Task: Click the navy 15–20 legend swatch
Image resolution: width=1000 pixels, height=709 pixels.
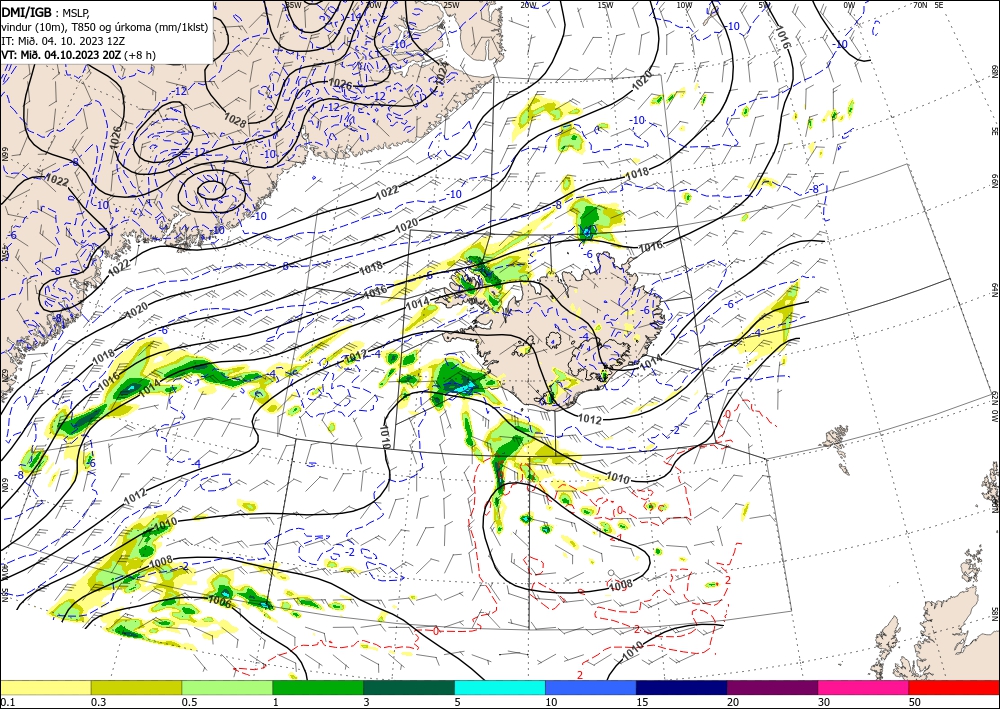Action: [x=682, y=687]
